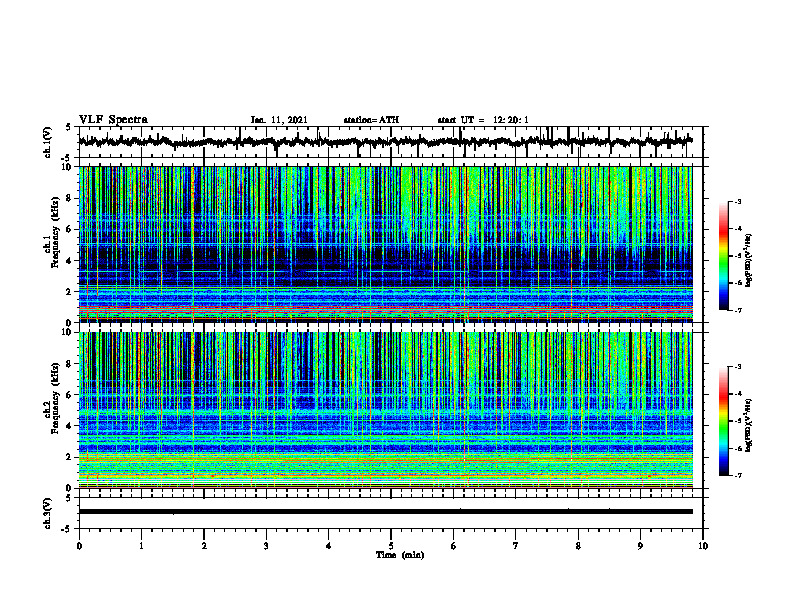This screenshot has height=612, width=792.
Task: Click the "-5" volt tick on ch.1 waveform
Action: coord(66,157)
